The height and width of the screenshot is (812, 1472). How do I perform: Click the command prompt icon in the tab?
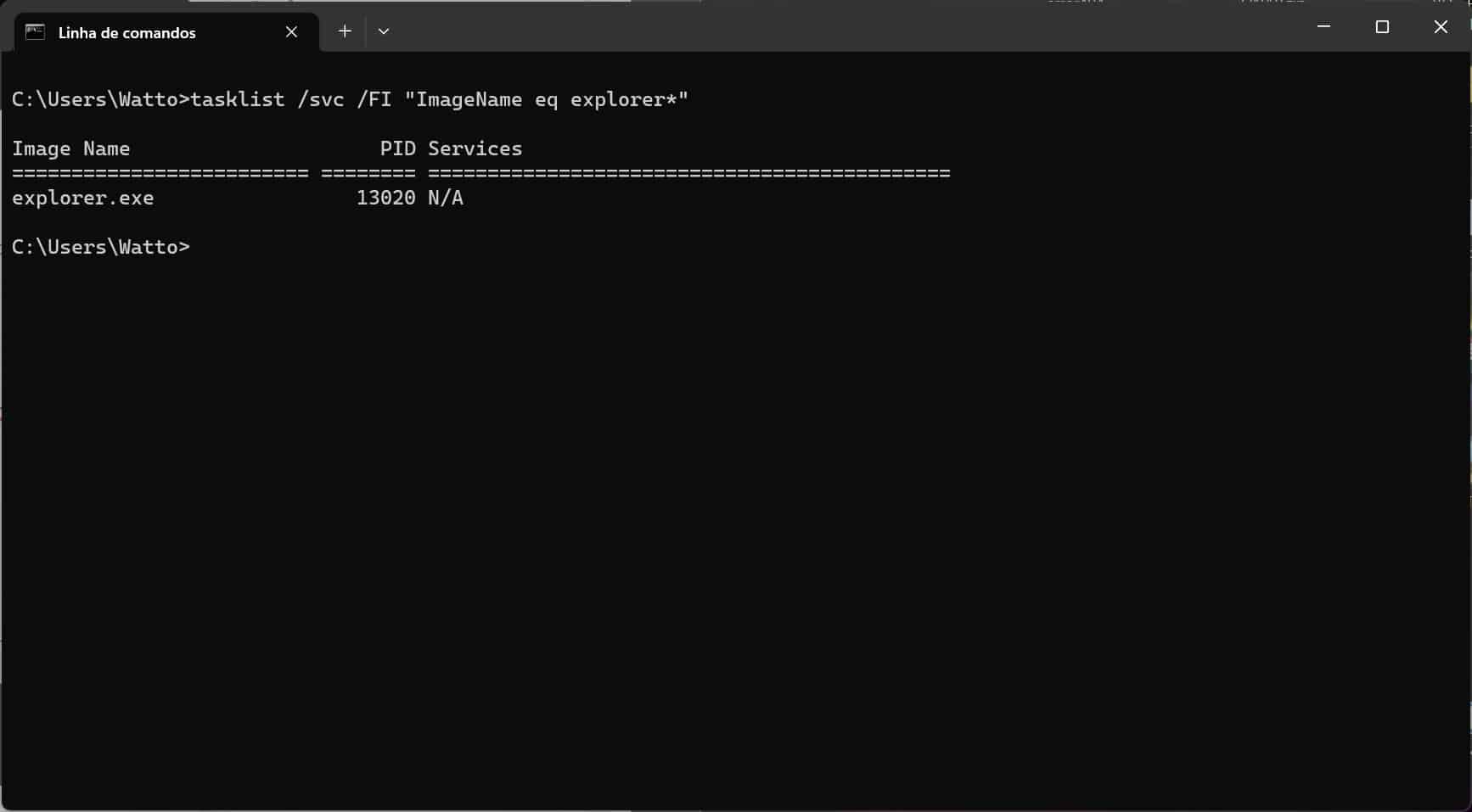35,32
